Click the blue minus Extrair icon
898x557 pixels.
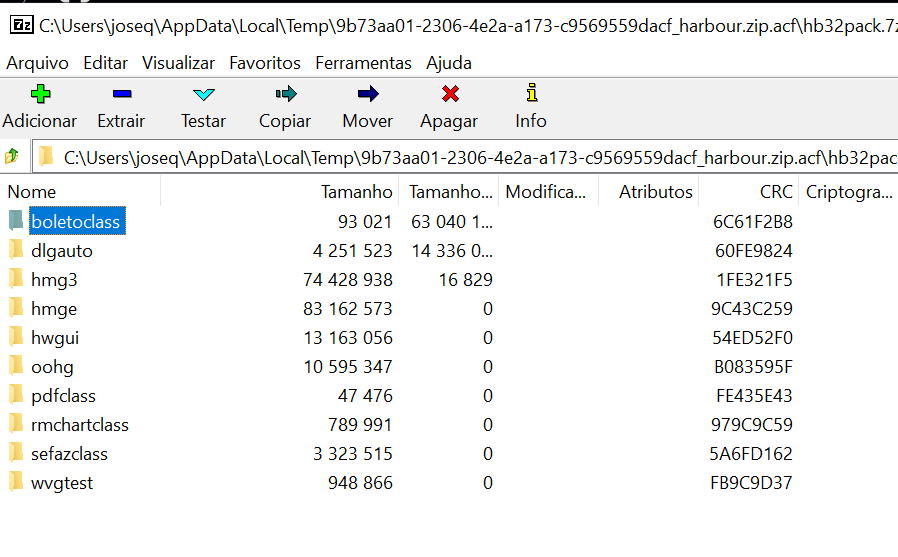click(x=121, y=94)
